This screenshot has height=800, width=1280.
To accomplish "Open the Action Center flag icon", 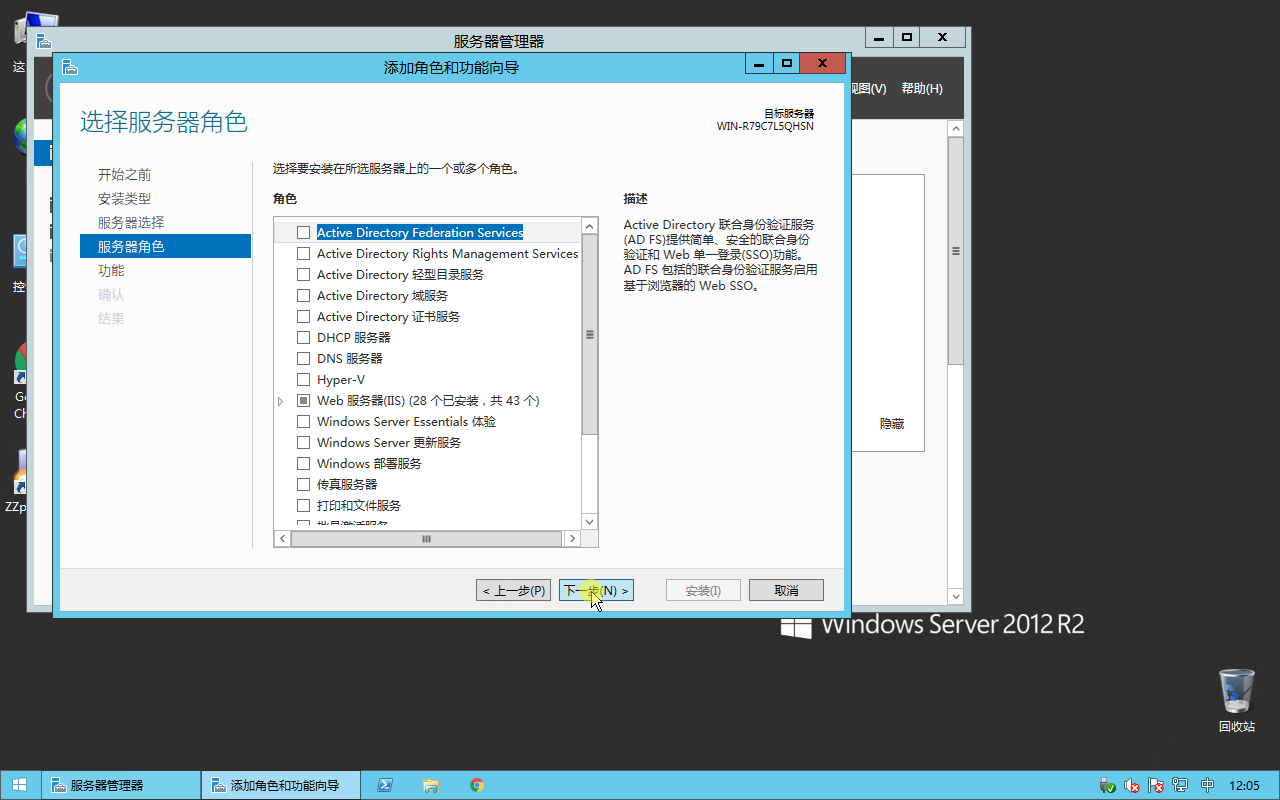I will [x=1156, y=786].
